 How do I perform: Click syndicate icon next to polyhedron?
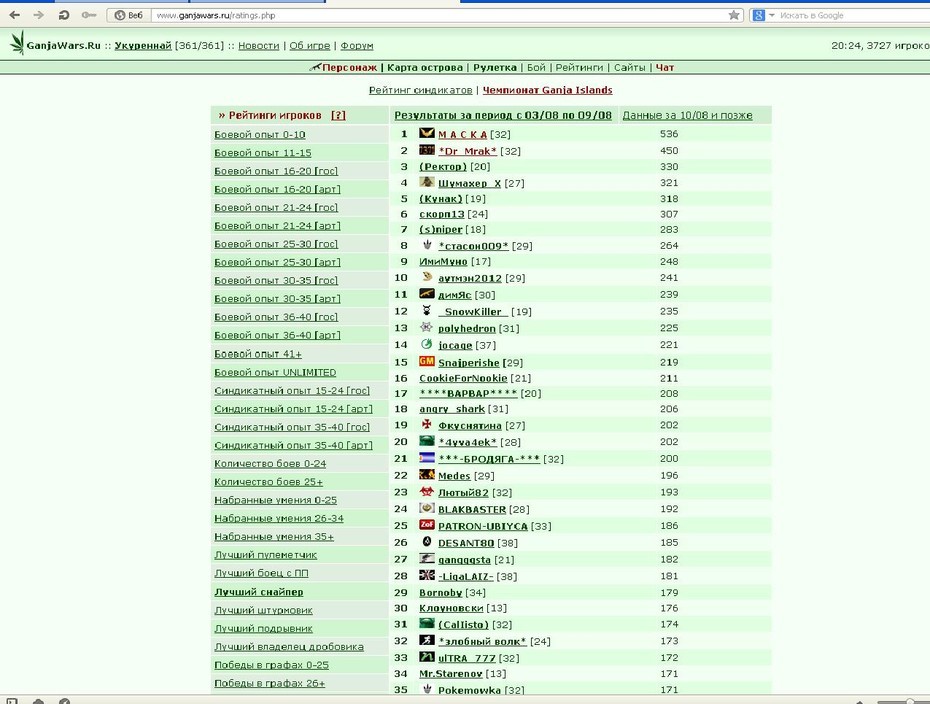point(427,327)
